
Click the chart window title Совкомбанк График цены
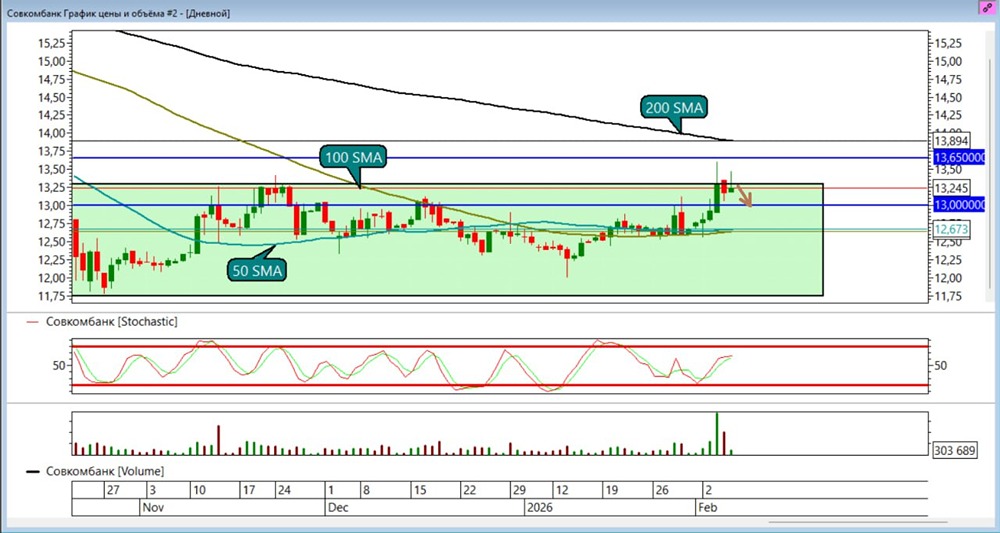119,13
